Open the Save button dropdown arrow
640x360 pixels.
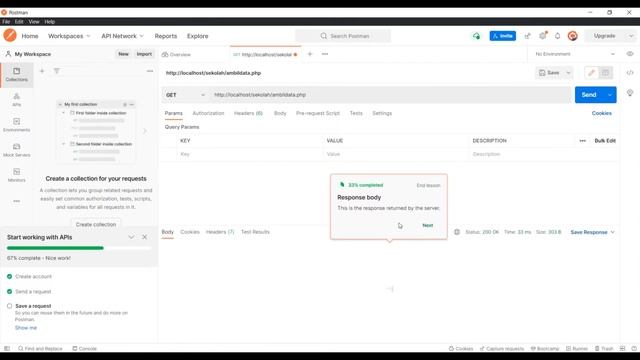click(x=568, y=73)
